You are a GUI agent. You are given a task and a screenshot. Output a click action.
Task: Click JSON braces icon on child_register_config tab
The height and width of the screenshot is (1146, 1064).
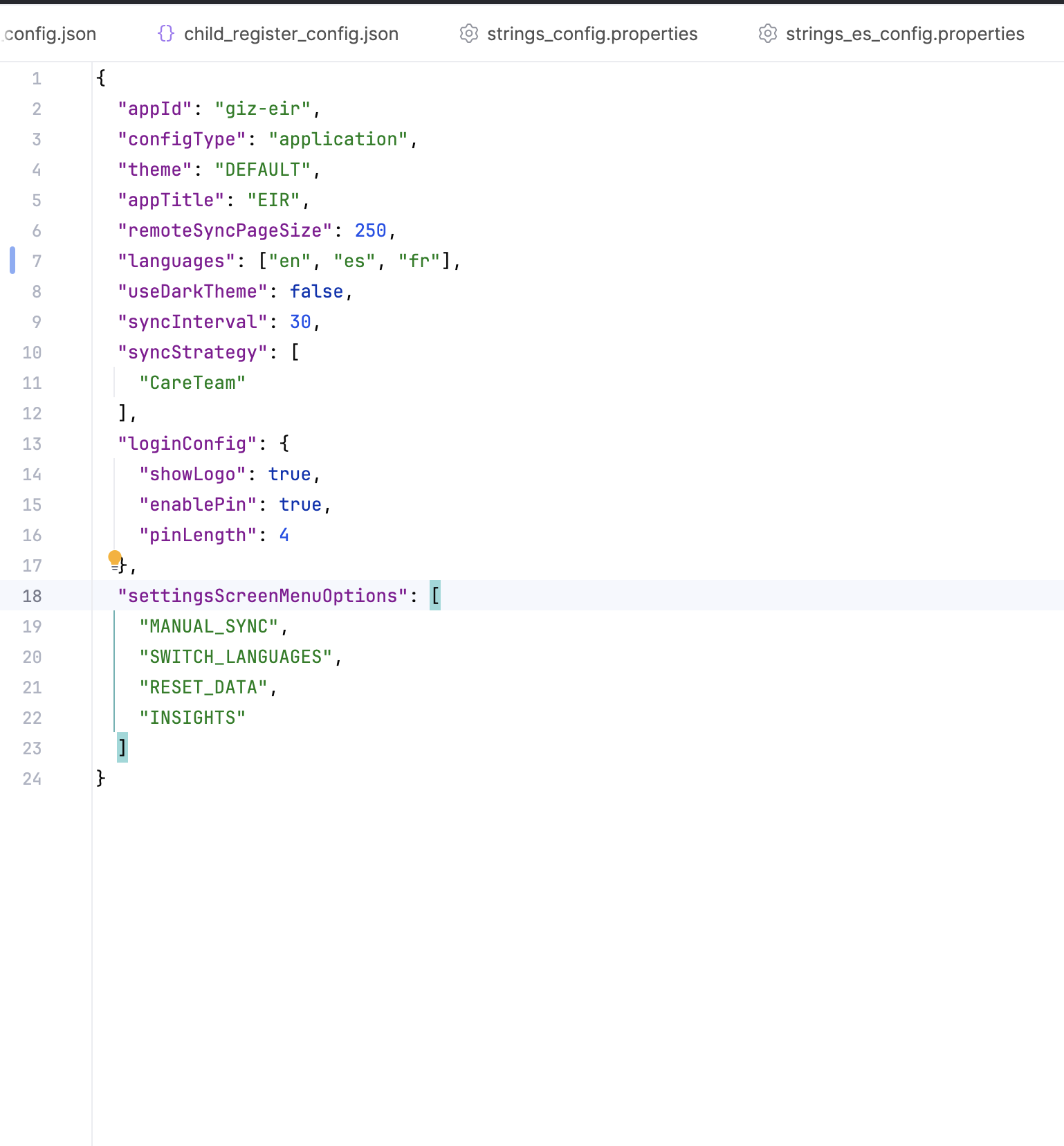pos(166,33)
